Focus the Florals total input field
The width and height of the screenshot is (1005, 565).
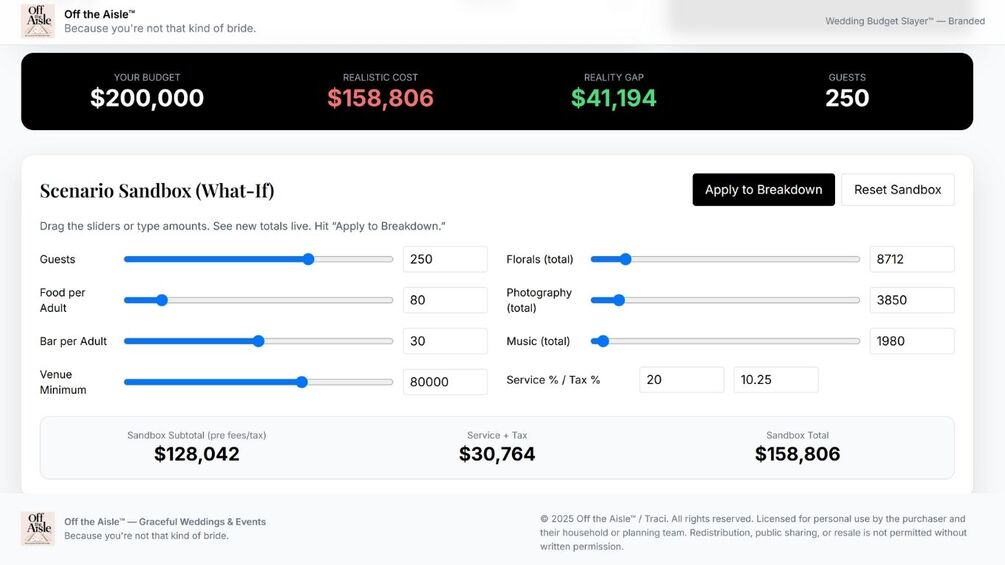tap(911, 259)
